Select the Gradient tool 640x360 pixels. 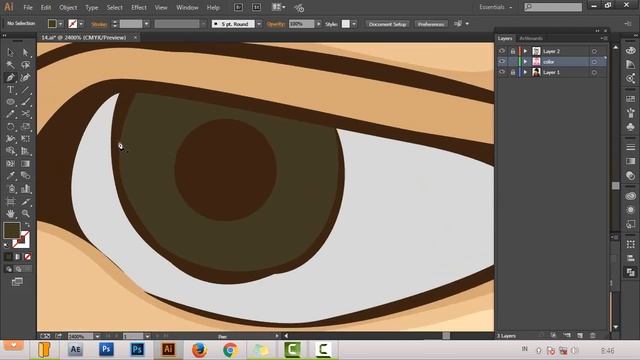(25, 164)
